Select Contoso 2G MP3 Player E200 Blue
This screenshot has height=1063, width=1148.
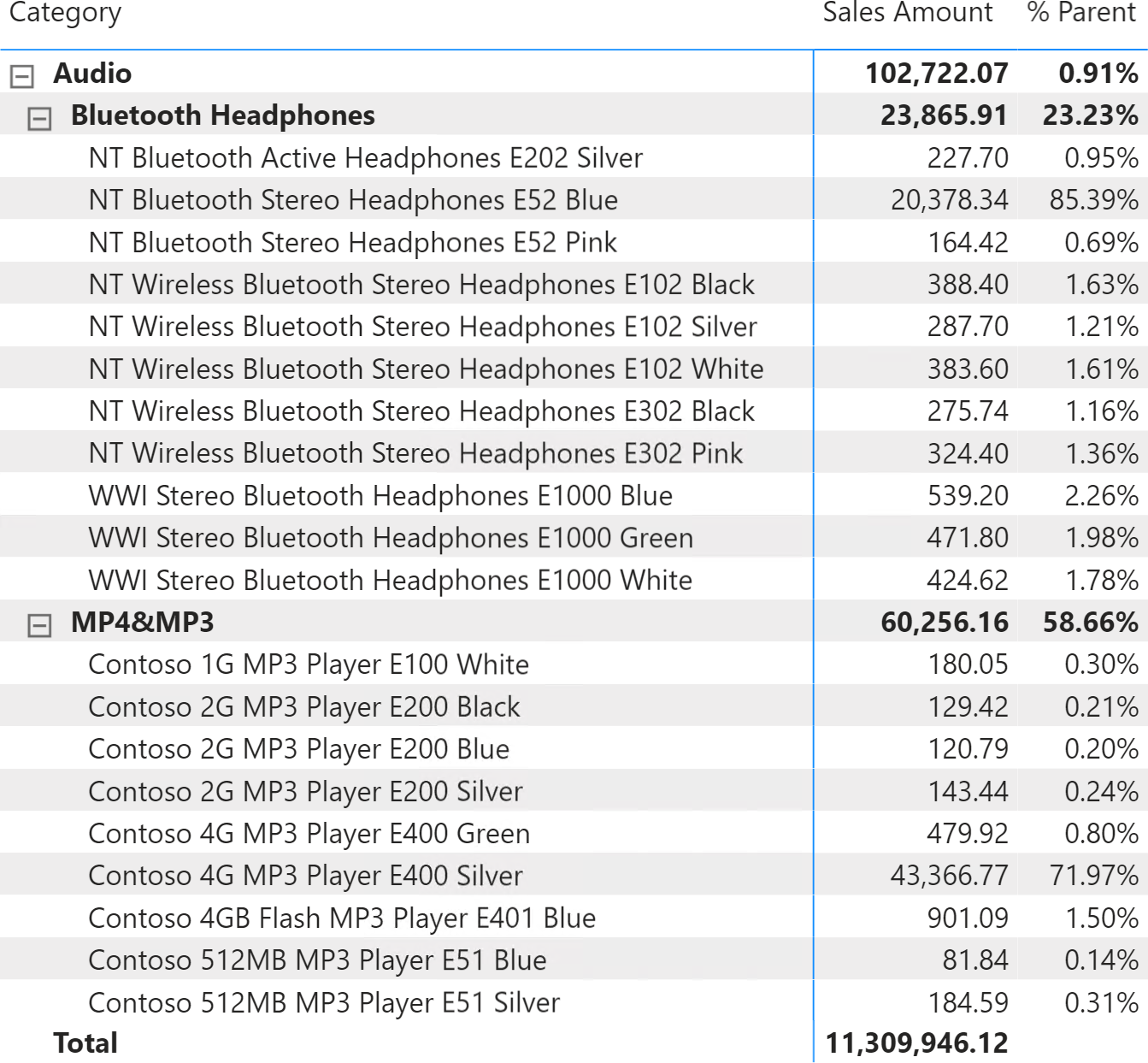(x=299, y=749)
